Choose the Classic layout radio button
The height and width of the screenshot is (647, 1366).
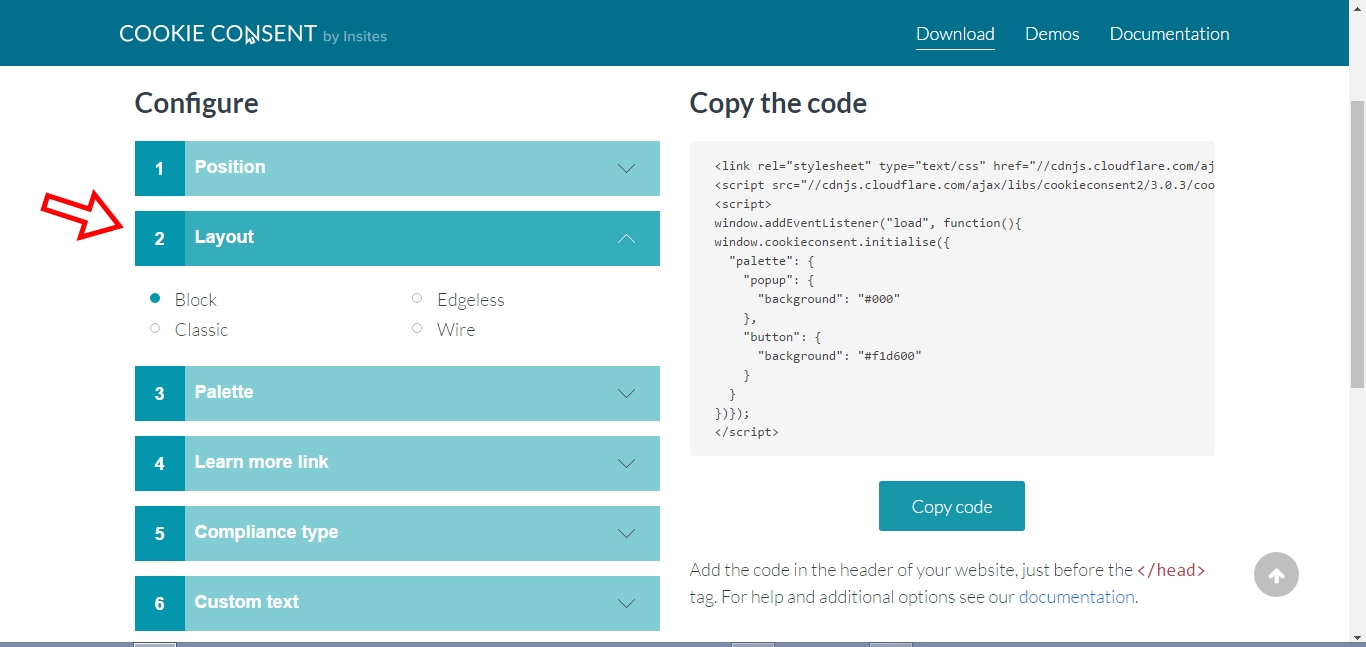[x=155, y=328]
